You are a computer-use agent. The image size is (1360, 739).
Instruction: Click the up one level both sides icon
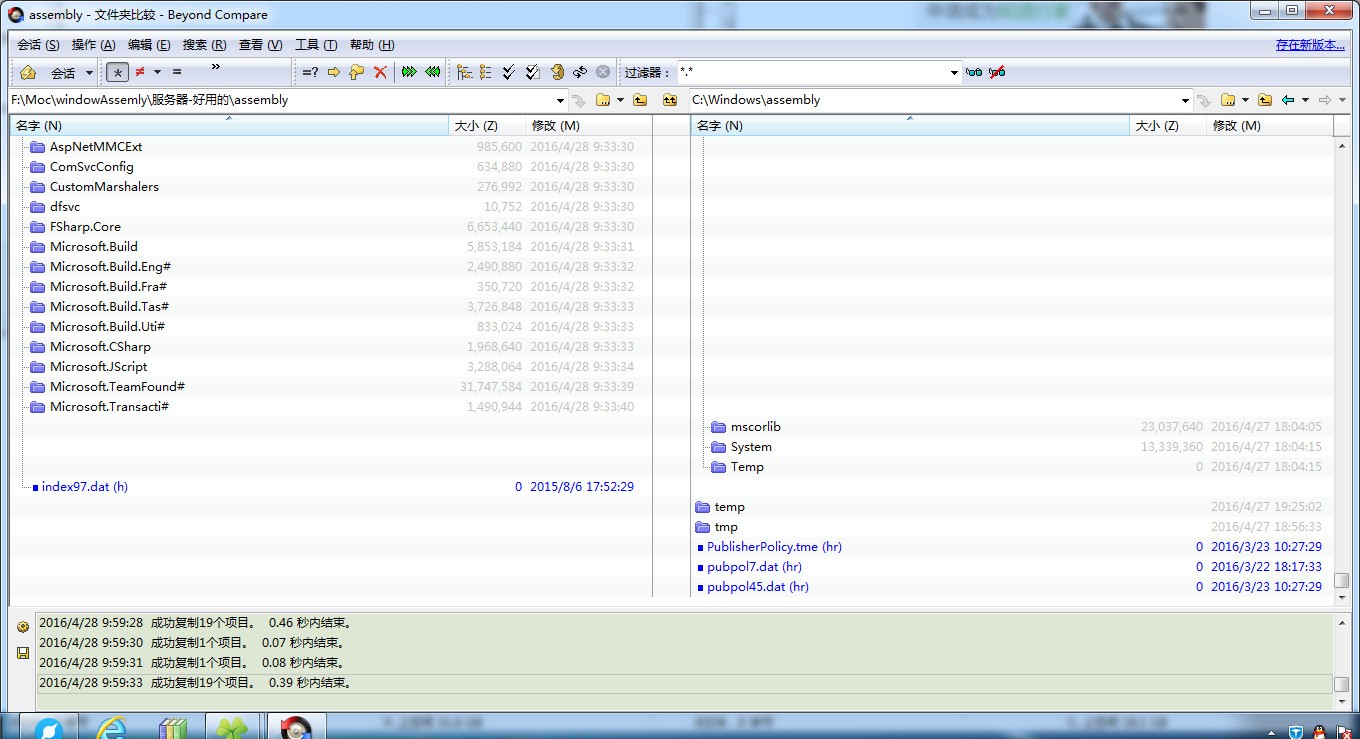pyautogui.click(x=670, y=100)
